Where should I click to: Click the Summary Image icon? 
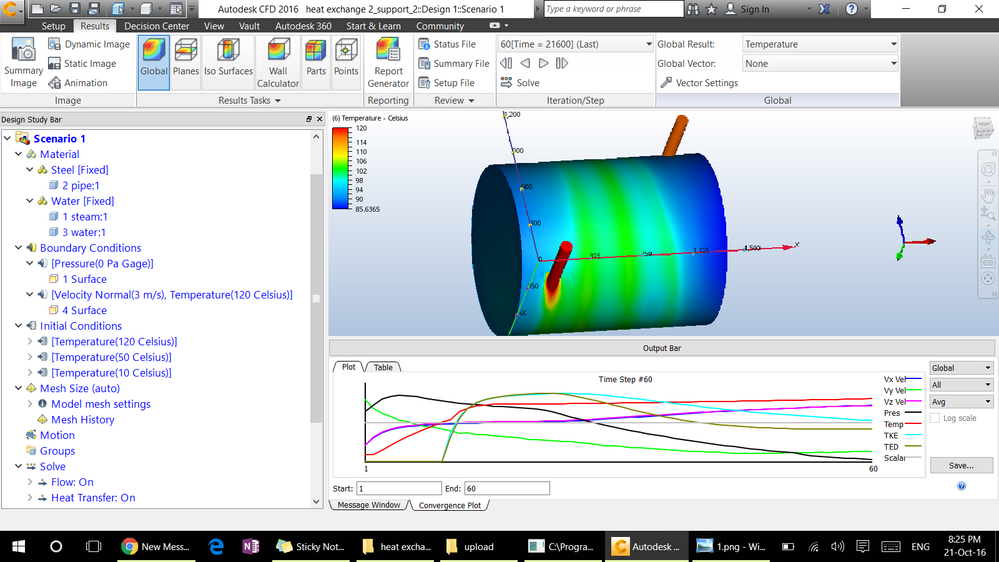pyautogui.click(x=23, y=61)
